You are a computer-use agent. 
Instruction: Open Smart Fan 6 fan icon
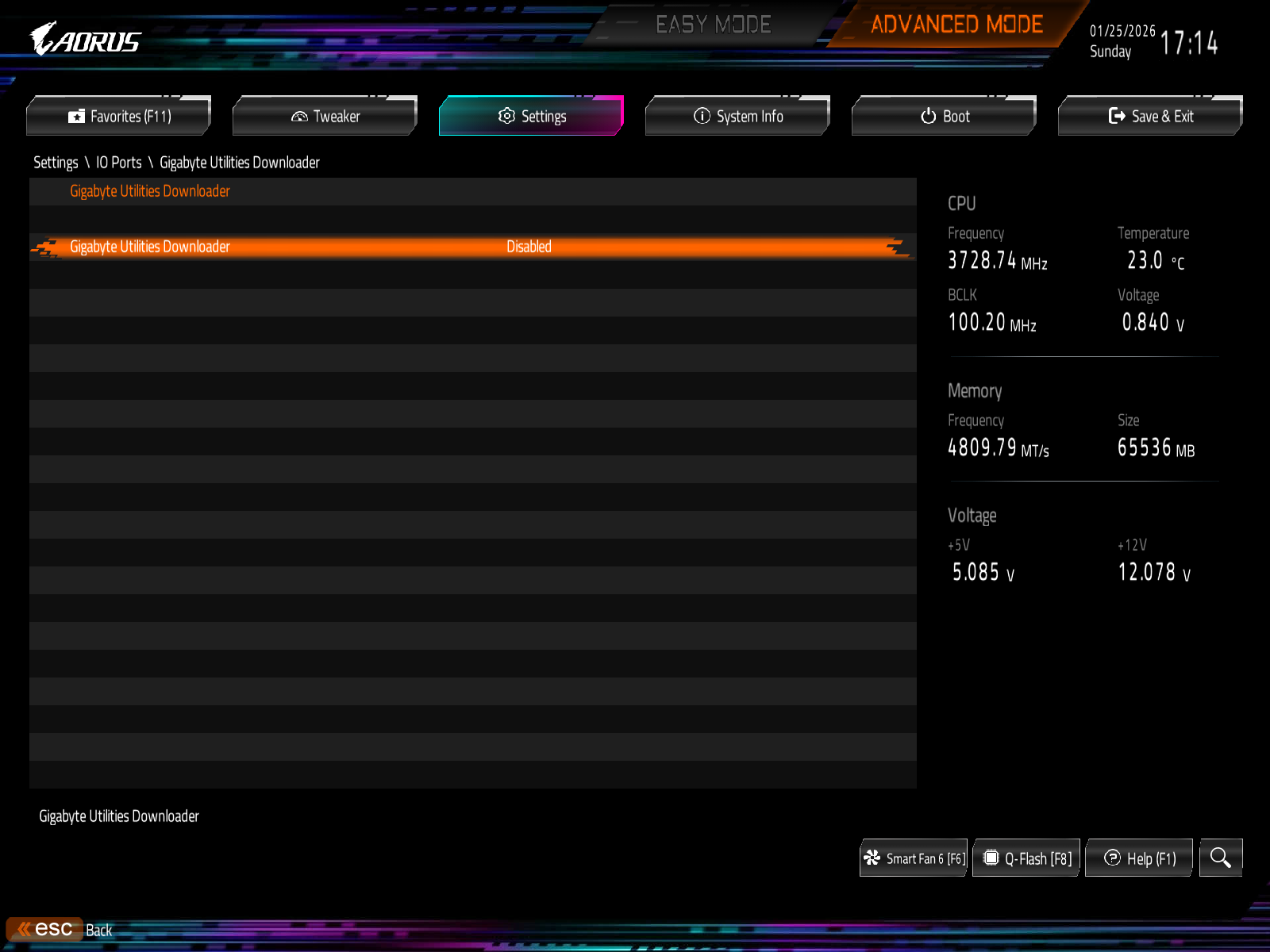(x=872, y=858)
